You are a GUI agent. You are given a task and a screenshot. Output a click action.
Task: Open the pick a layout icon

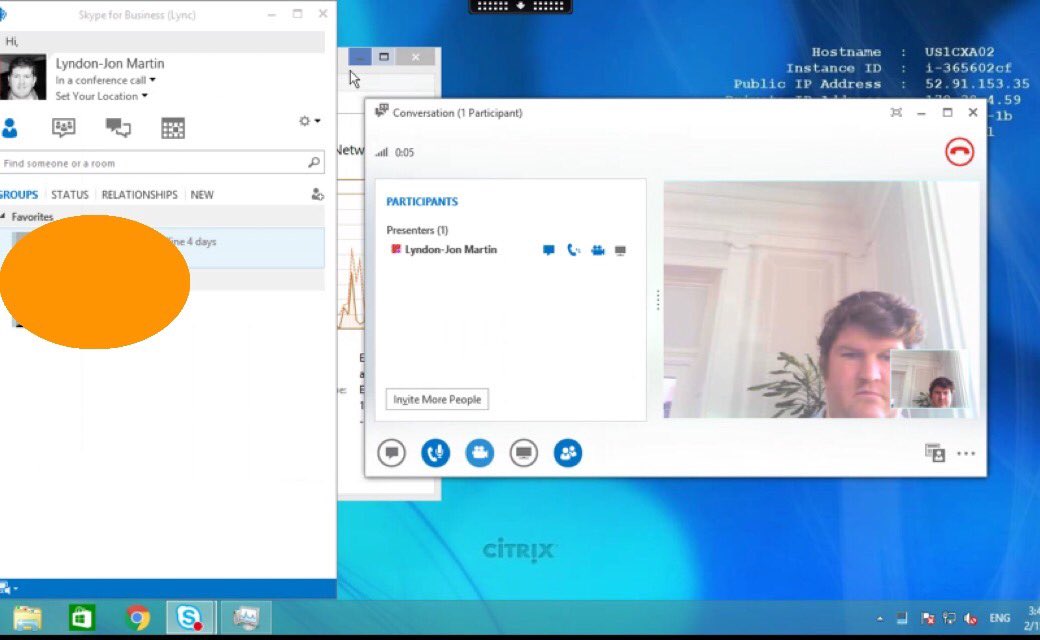(x=935, y=453)
